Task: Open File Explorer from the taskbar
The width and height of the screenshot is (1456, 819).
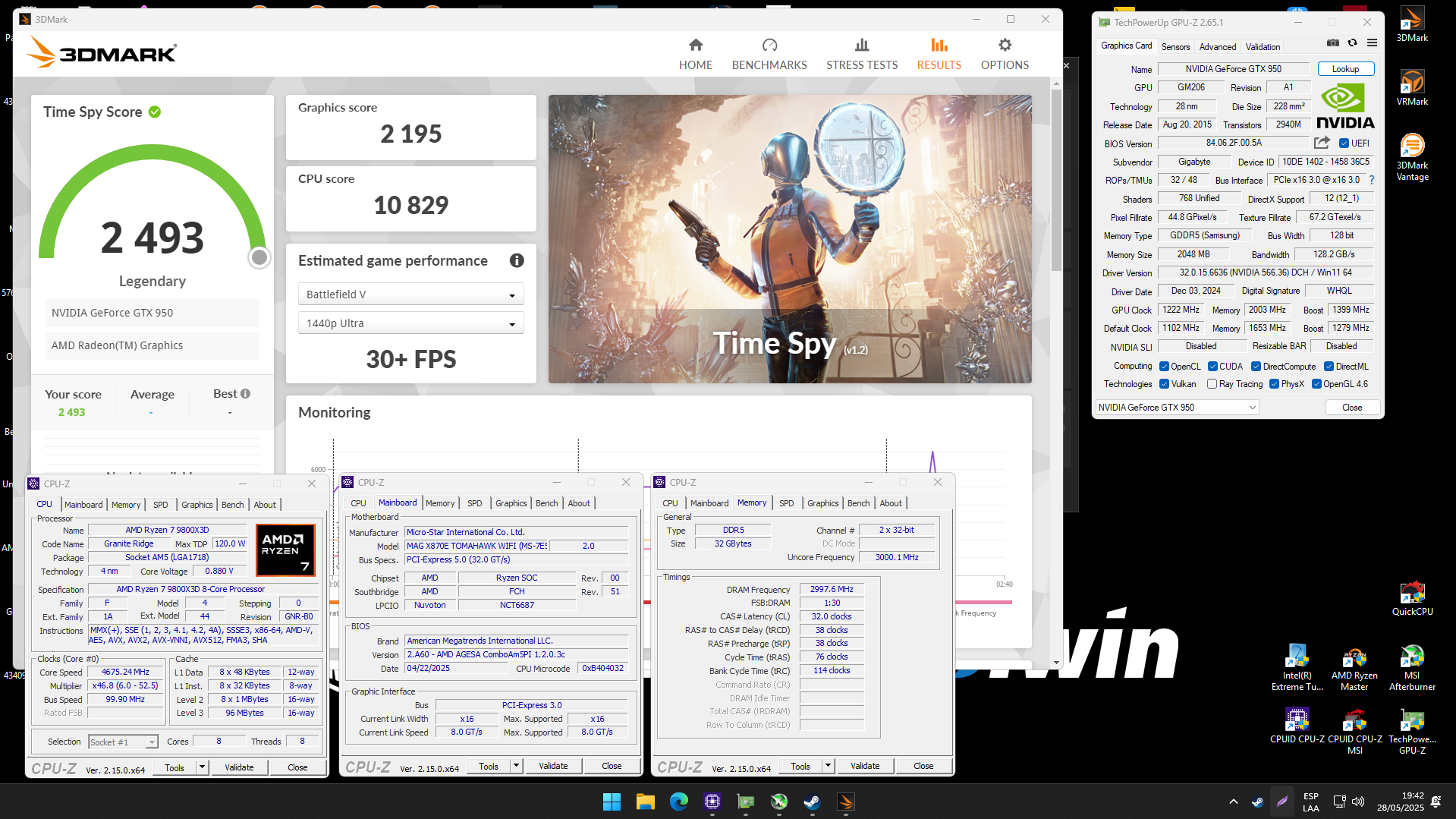Action: (645, 802)
